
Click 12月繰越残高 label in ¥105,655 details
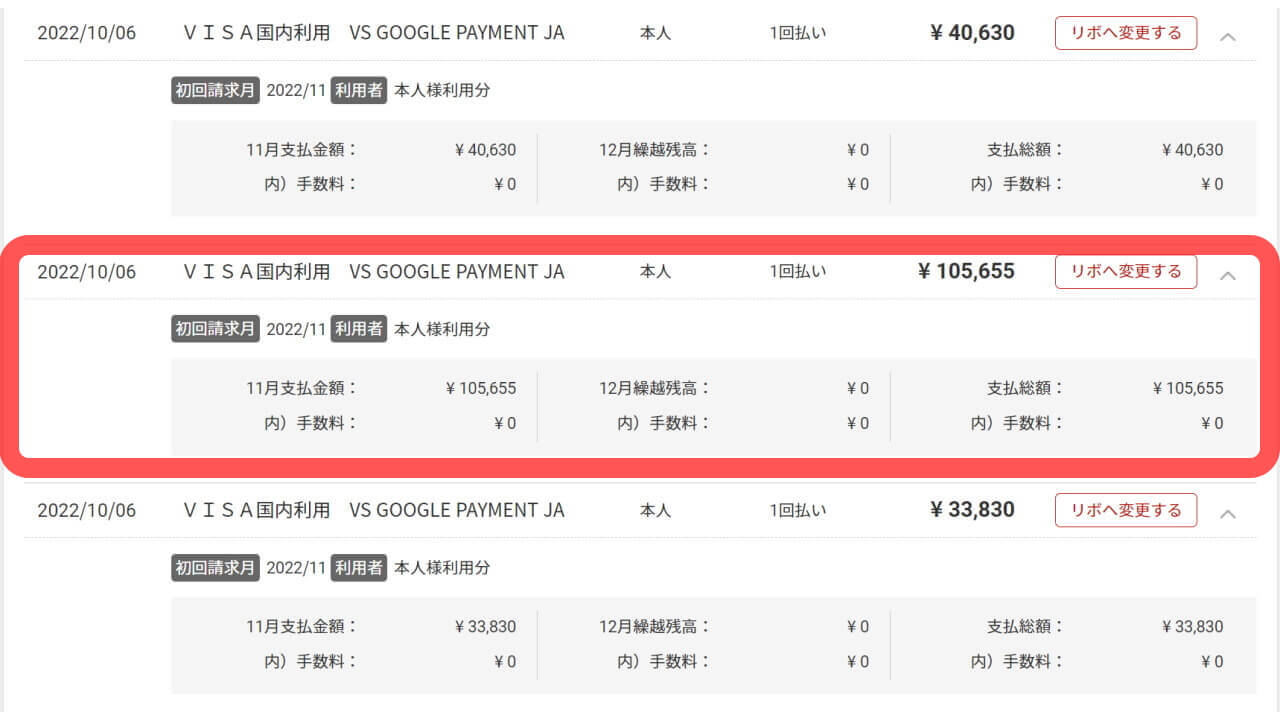click(x=654, y=388)
